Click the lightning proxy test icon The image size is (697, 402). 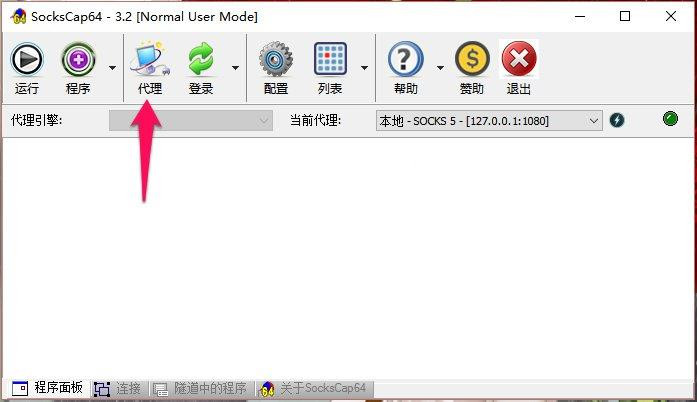pyautogui.click(x=617, y=120)
